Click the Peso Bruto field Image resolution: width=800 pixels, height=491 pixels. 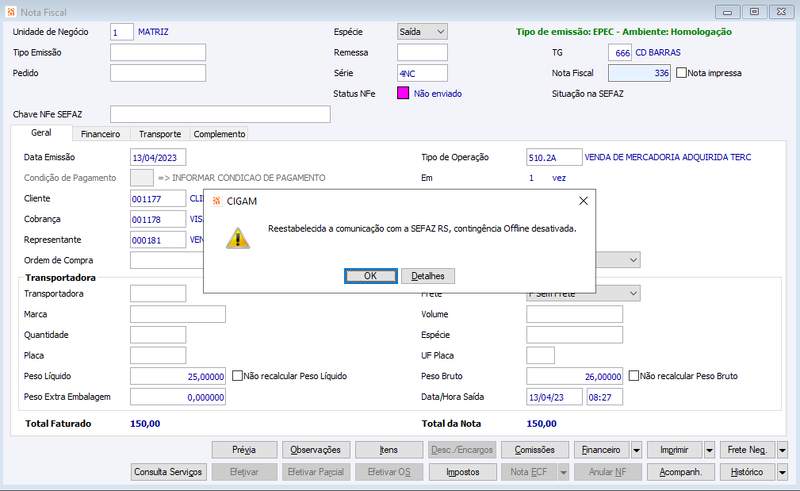point(574,376)
